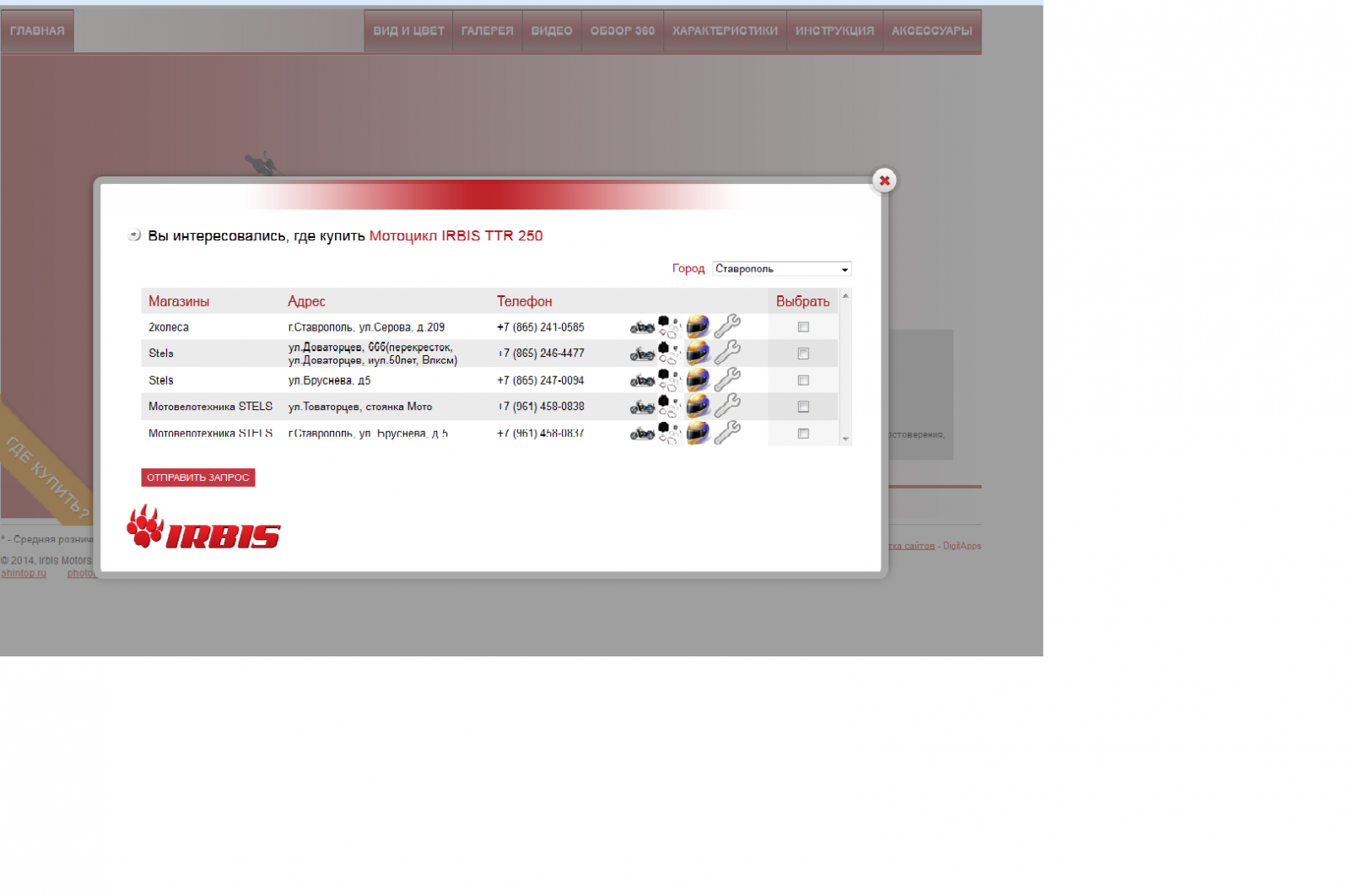This screenshot has height=896, width=1350.
Task: Click the ГДЕ КУПИТЬ? corner ribbon
Action: 46,475
